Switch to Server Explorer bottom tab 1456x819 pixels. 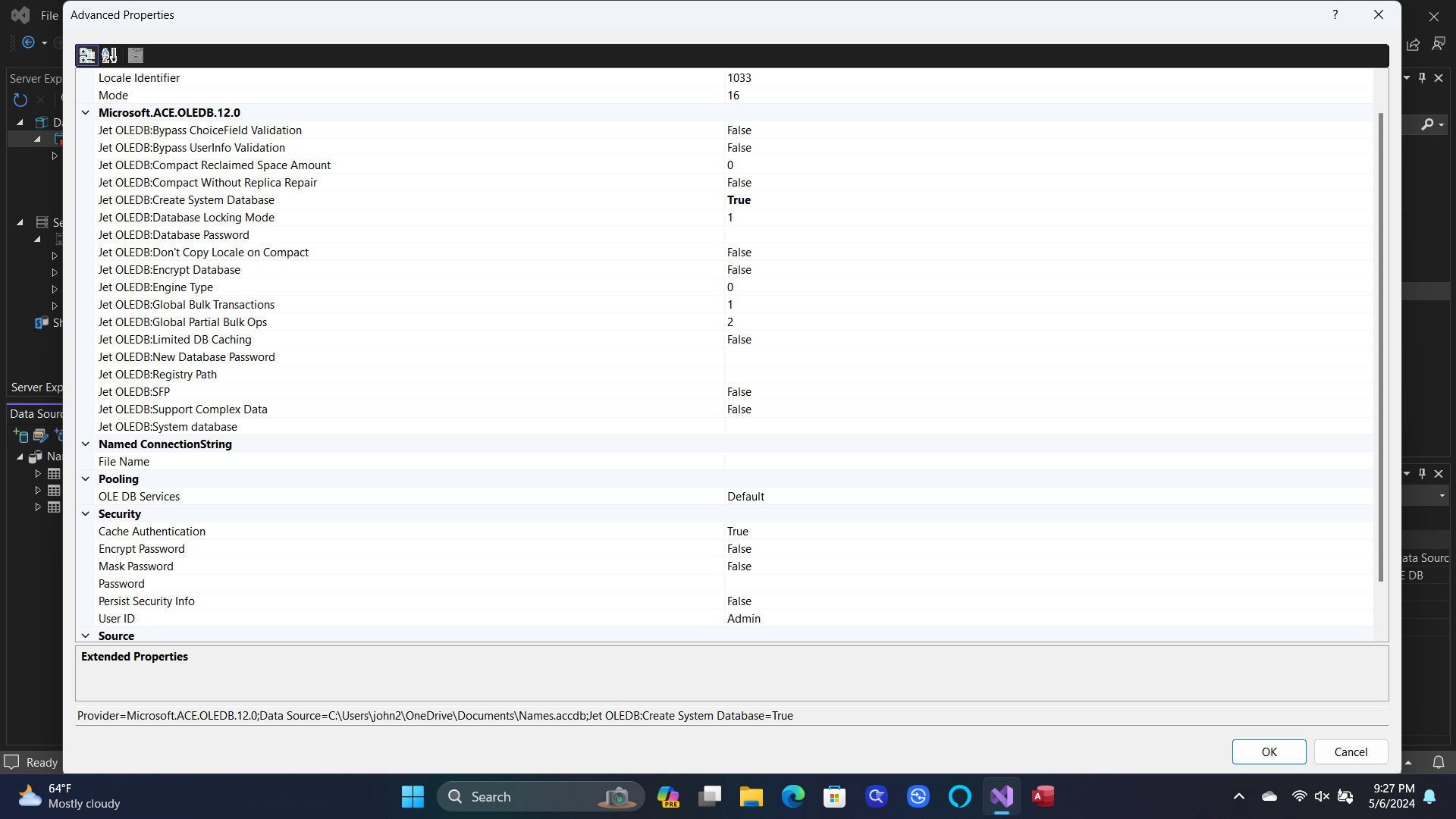pyautogui.click(x=36, y=387)
